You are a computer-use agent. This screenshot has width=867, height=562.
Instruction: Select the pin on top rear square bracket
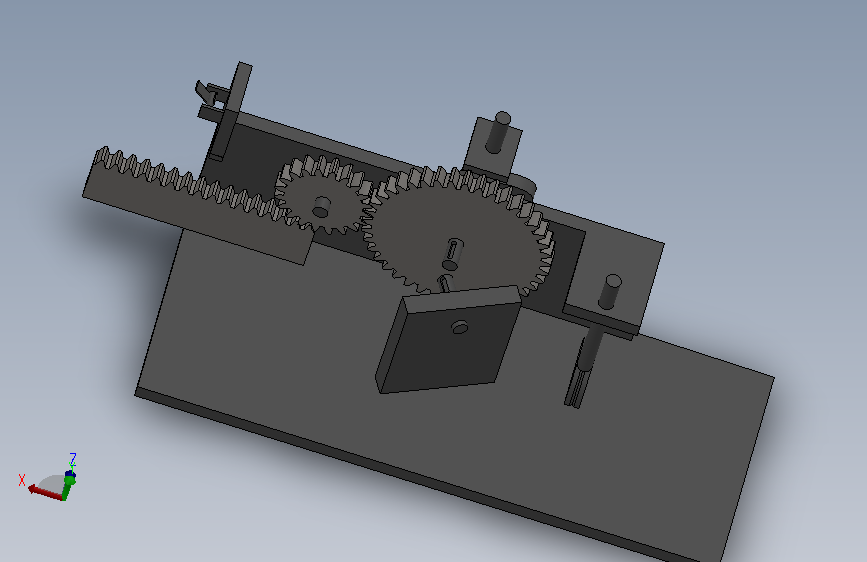(x=499, y=132)
